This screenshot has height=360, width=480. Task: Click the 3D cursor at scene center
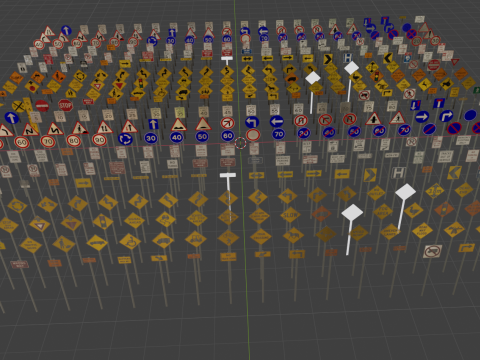240,143
